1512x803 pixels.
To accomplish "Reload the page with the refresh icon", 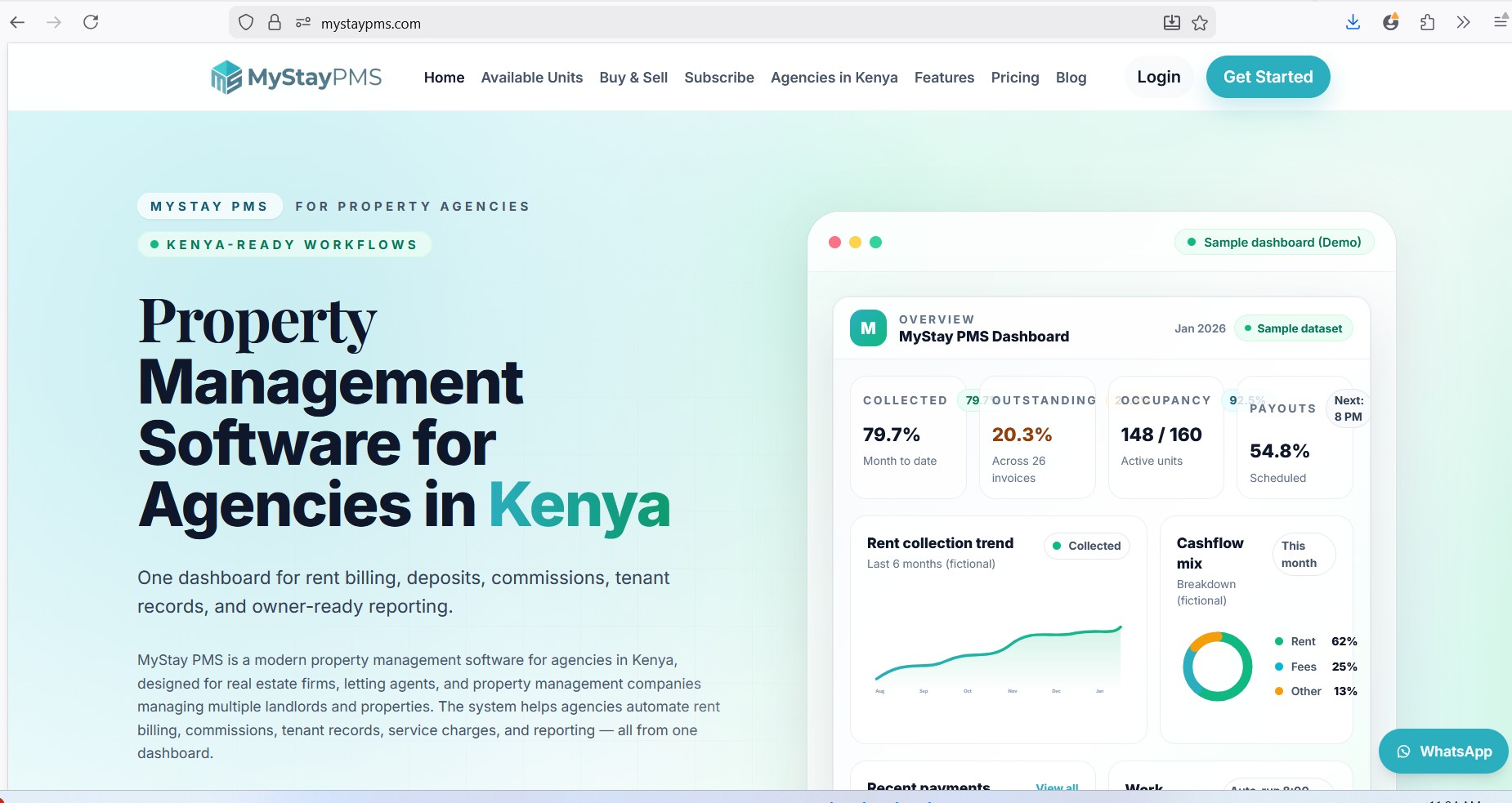I will (x=91, y=22).
